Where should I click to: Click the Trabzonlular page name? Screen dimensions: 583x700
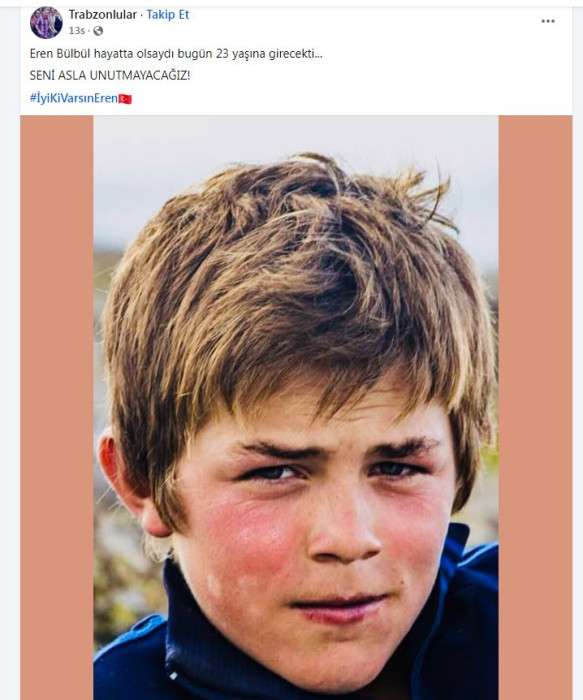[x=102, y=15]
